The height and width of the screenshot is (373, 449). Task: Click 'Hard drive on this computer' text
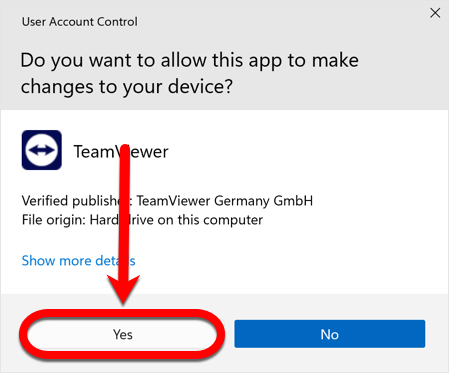[176, 220]
